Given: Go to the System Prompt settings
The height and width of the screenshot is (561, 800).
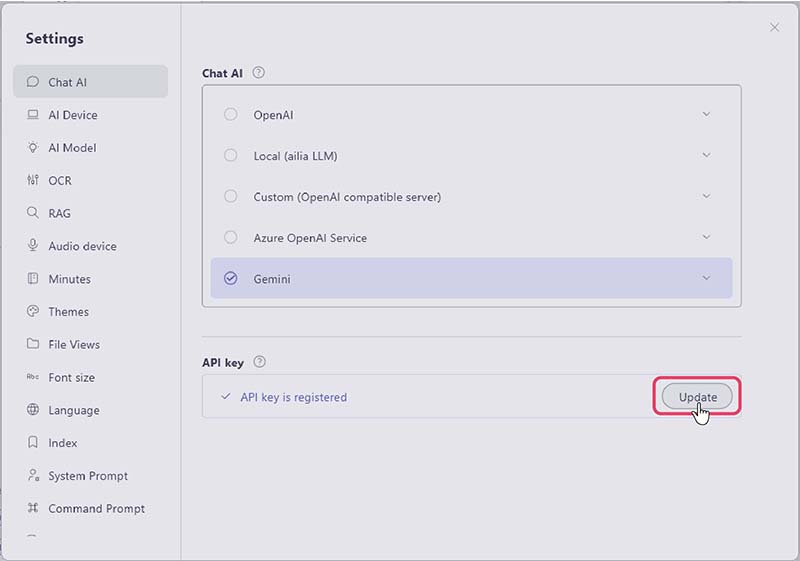Looking at the screenshot, I should 88,476.
